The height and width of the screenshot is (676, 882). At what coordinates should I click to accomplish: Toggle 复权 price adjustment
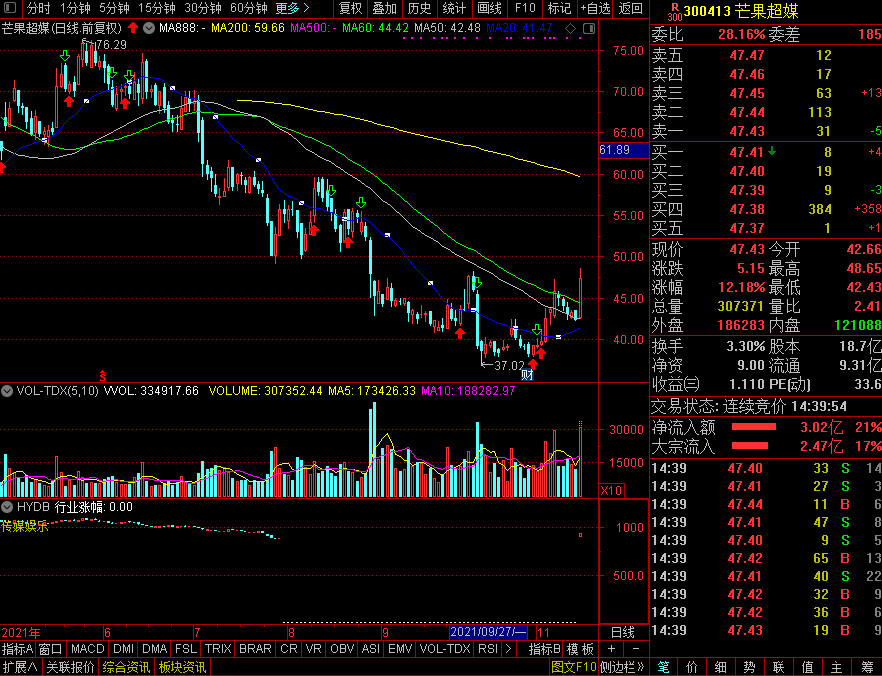351,8
